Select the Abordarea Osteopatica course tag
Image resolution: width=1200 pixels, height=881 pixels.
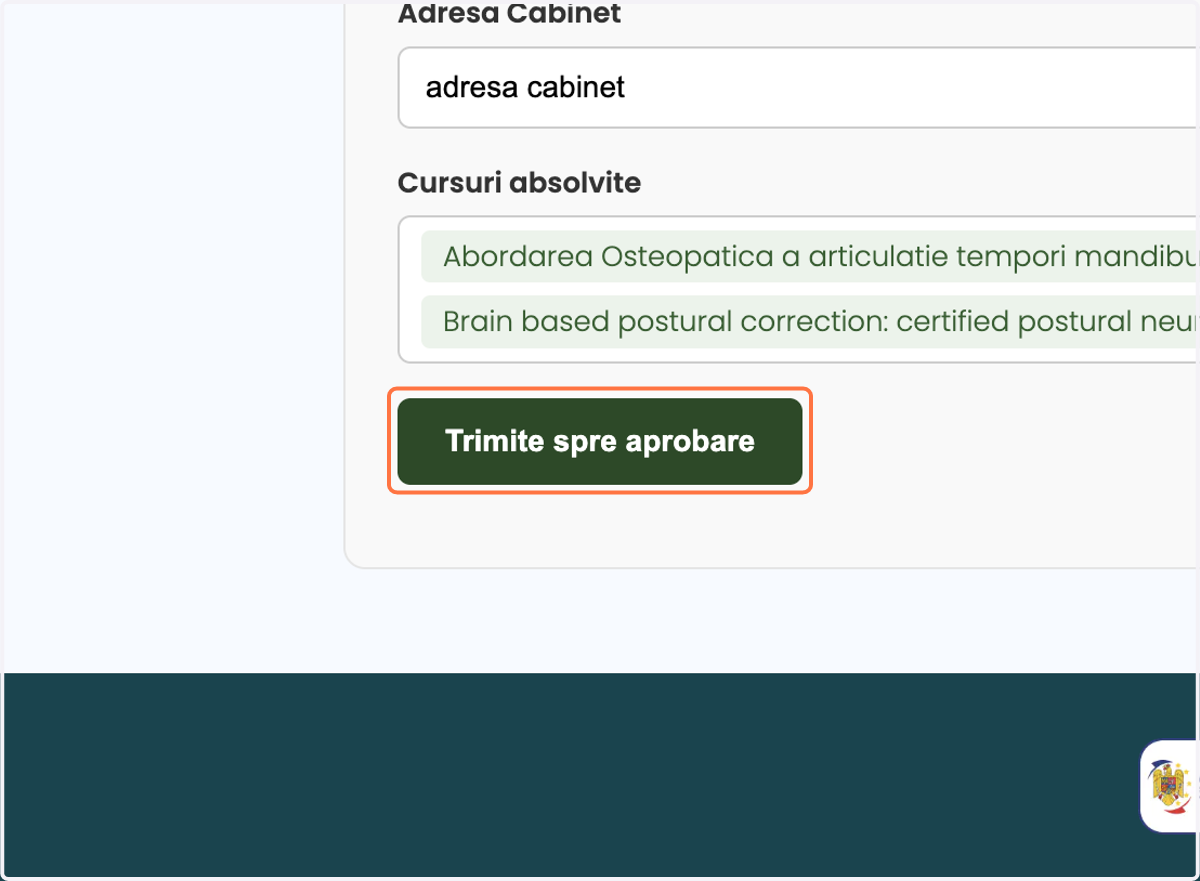point(810,257)
